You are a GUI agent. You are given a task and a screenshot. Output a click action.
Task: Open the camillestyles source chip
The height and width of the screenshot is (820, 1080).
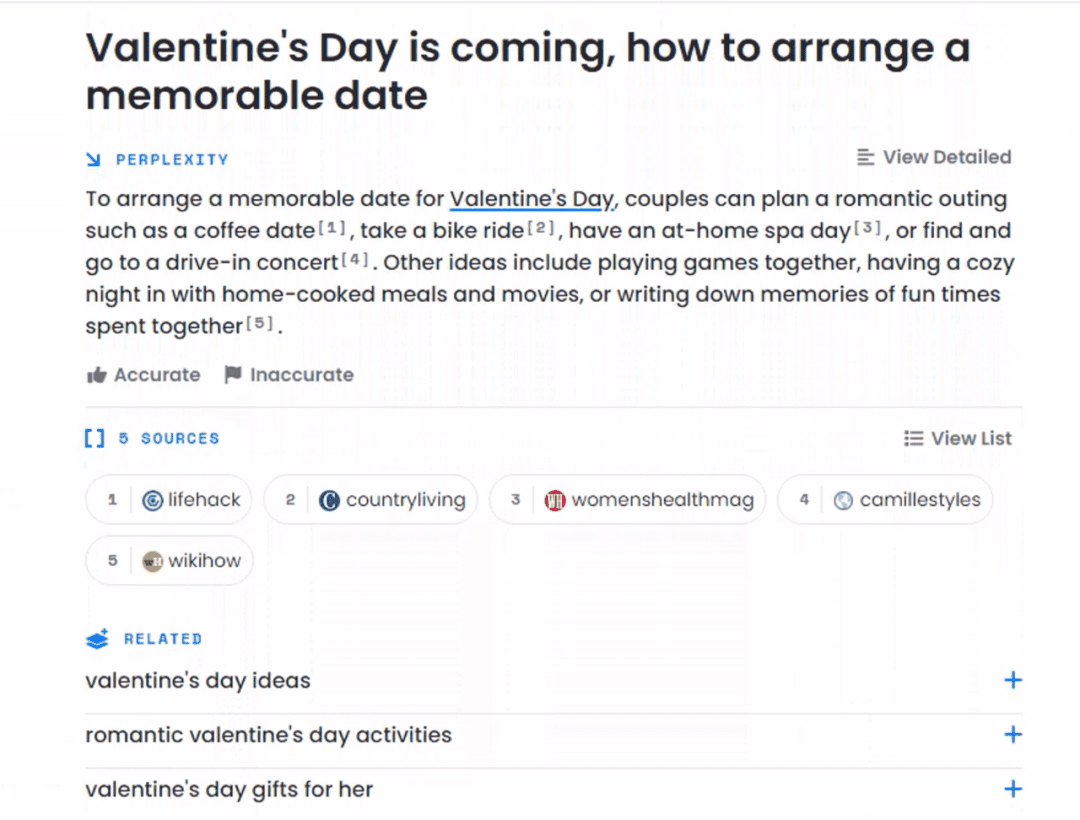pos(885,500)
